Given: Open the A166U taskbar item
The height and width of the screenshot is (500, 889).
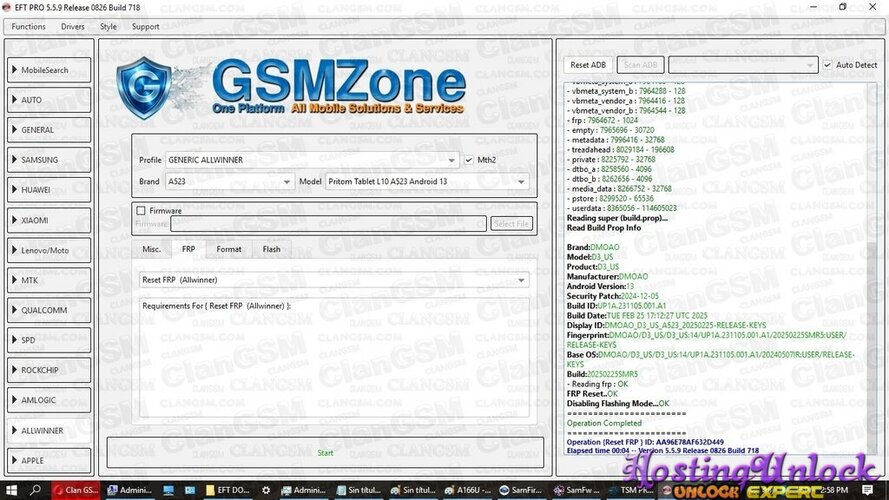Looking at the screenshot, I should click(468, 490).
